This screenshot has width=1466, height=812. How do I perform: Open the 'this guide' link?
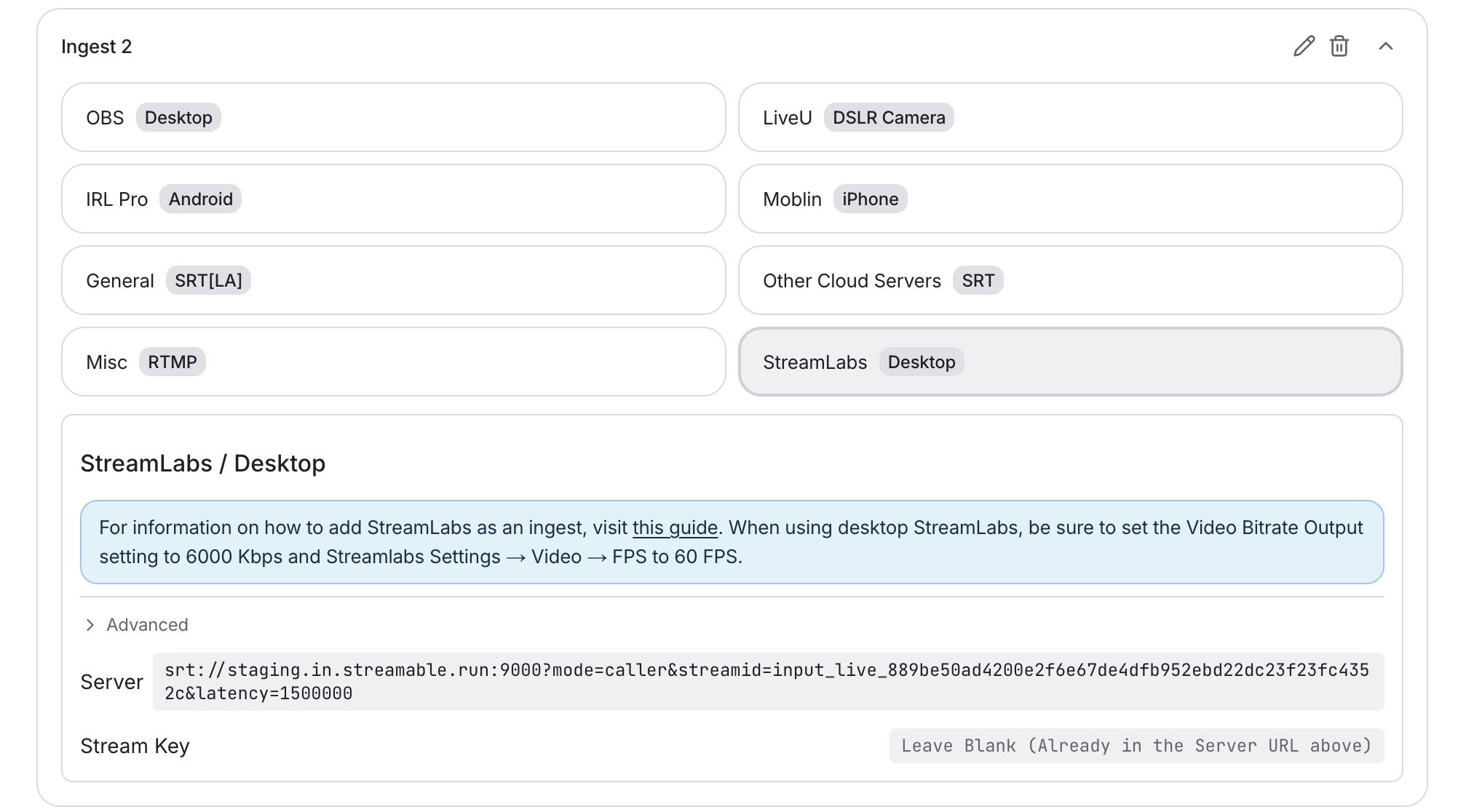coord(675,528)
